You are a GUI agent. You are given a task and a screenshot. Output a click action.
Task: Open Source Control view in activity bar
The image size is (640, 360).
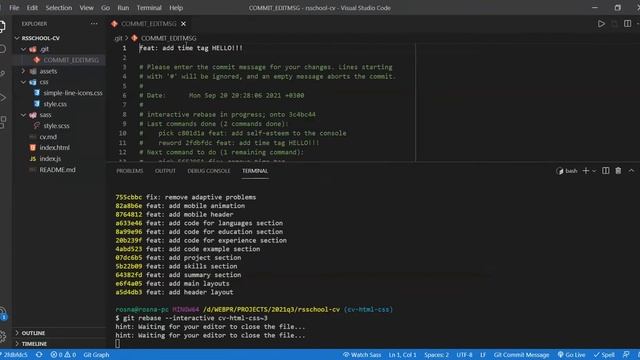(x=2, y=73)
